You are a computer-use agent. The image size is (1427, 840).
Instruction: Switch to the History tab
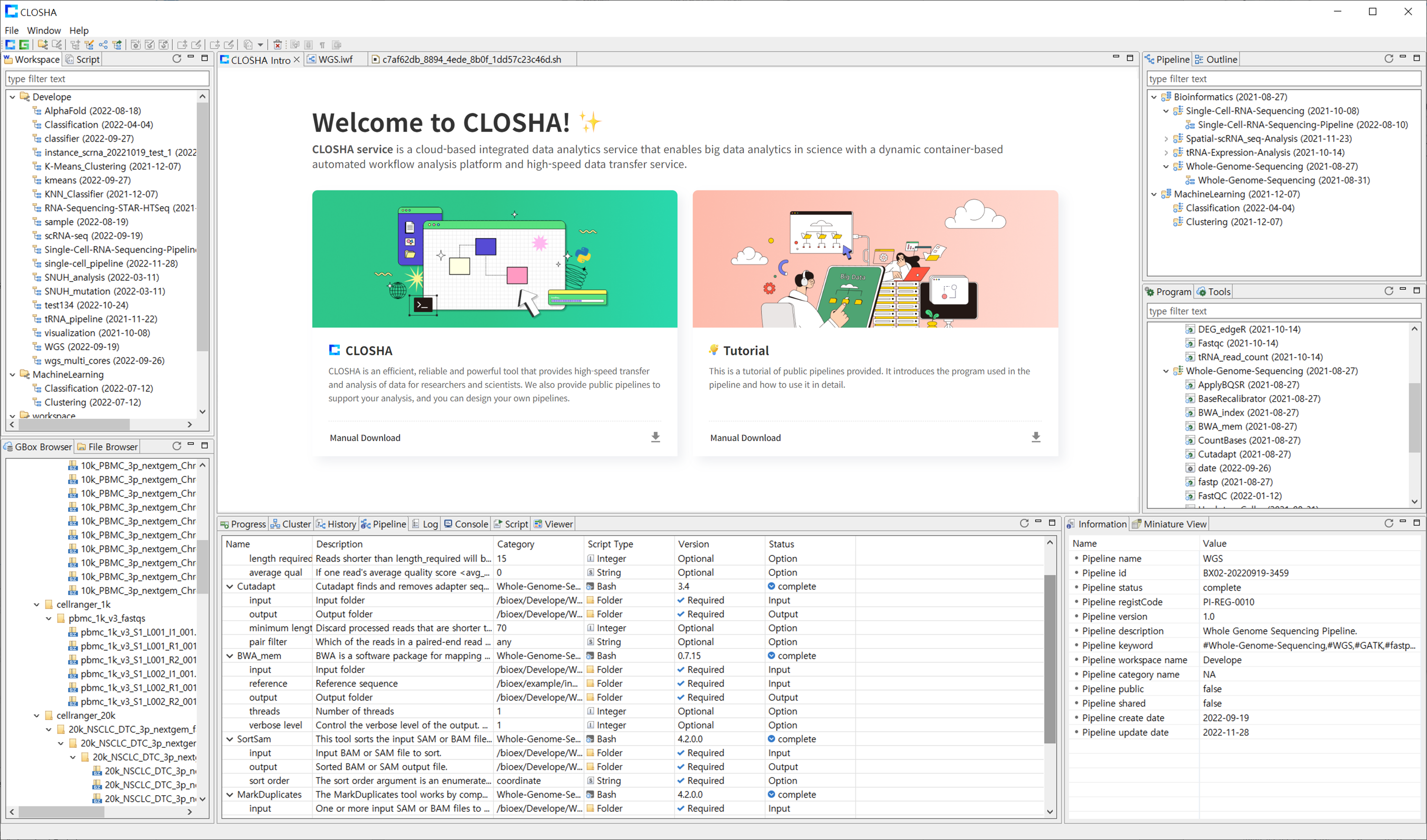click(336, 524)
